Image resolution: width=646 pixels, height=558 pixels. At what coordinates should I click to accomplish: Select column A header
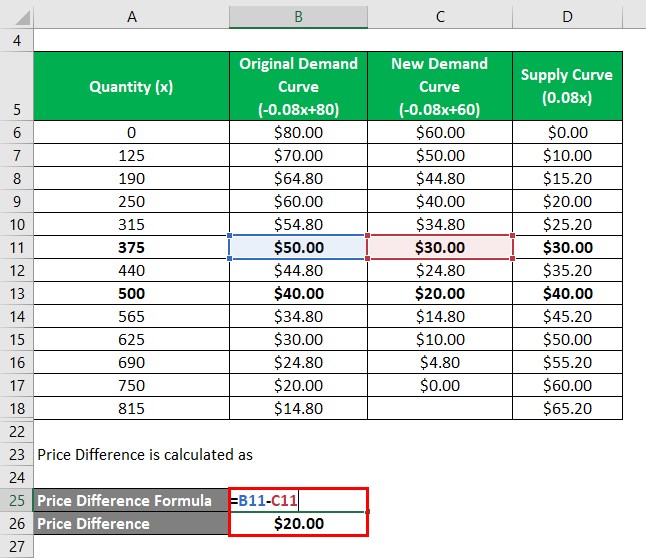[131, 16]
